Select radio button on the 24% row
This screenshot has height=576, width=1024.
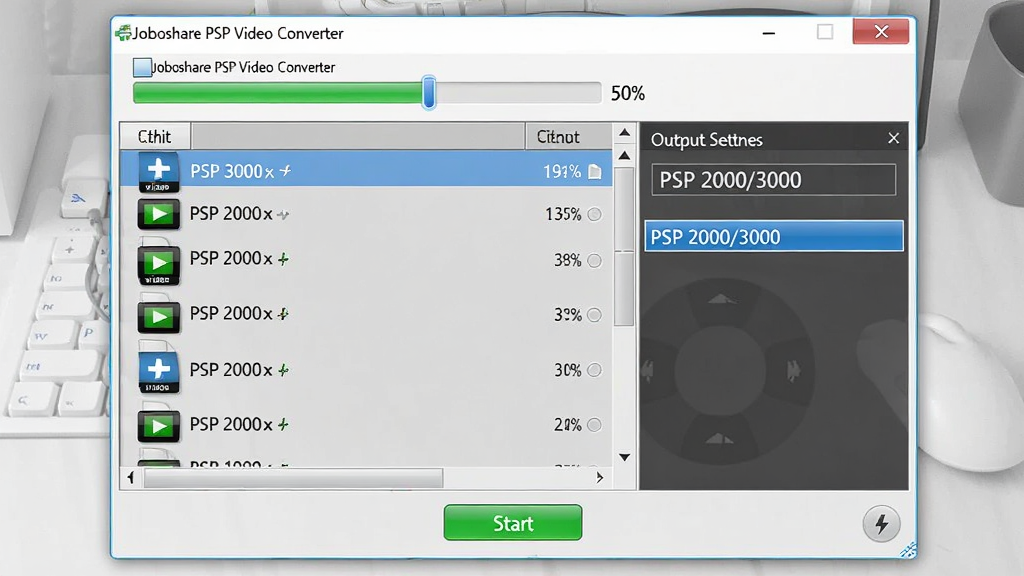[594, 425]
